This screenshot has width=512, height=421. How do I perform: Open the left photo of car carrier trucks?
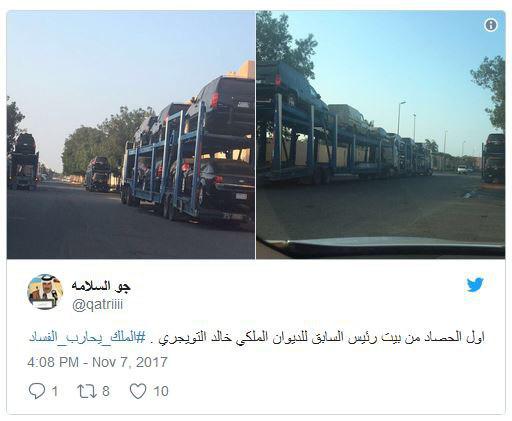(x=131, y=135)
